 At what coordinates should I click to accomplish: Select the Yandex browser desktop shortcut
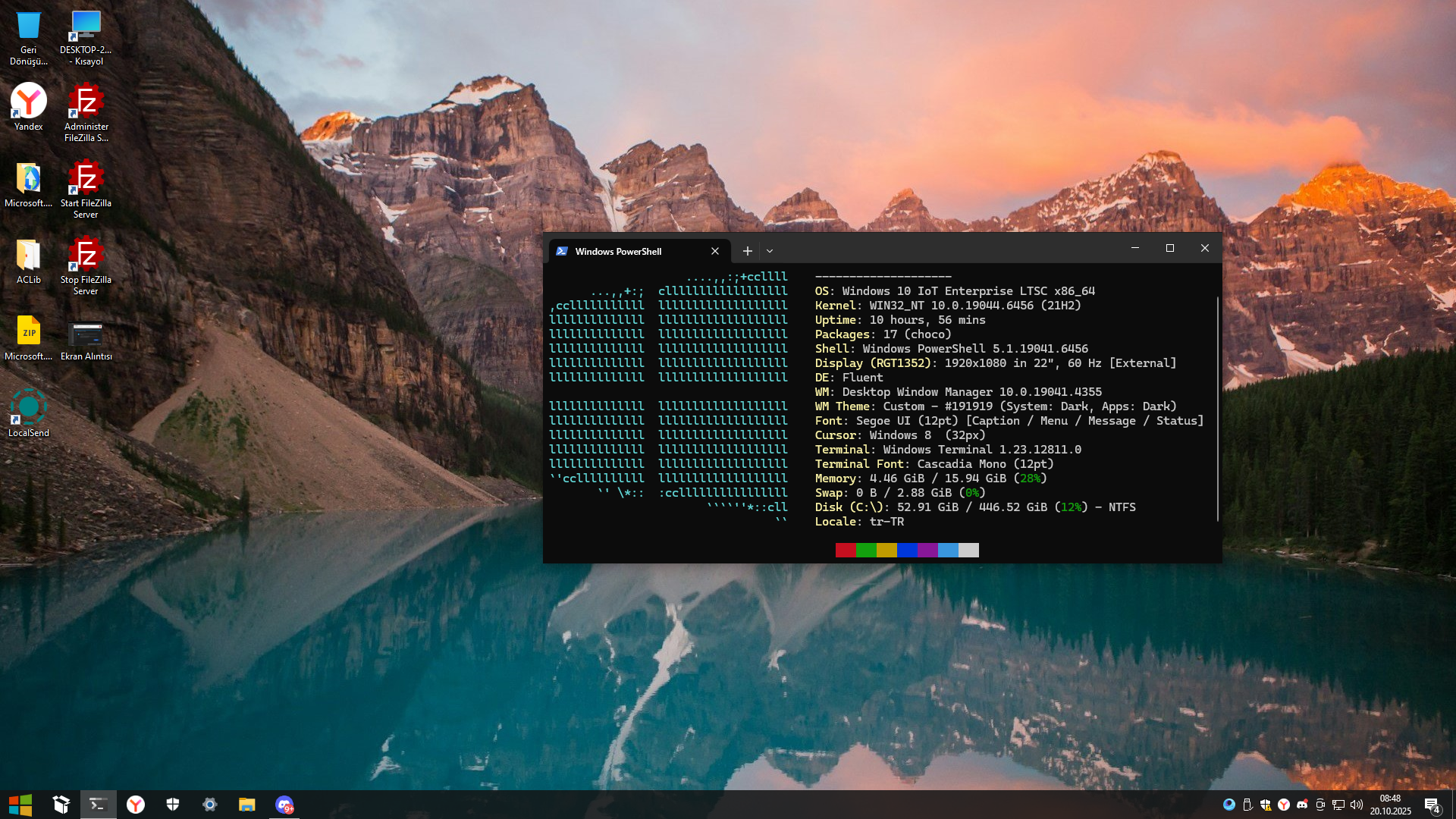(x=29, y=107)
